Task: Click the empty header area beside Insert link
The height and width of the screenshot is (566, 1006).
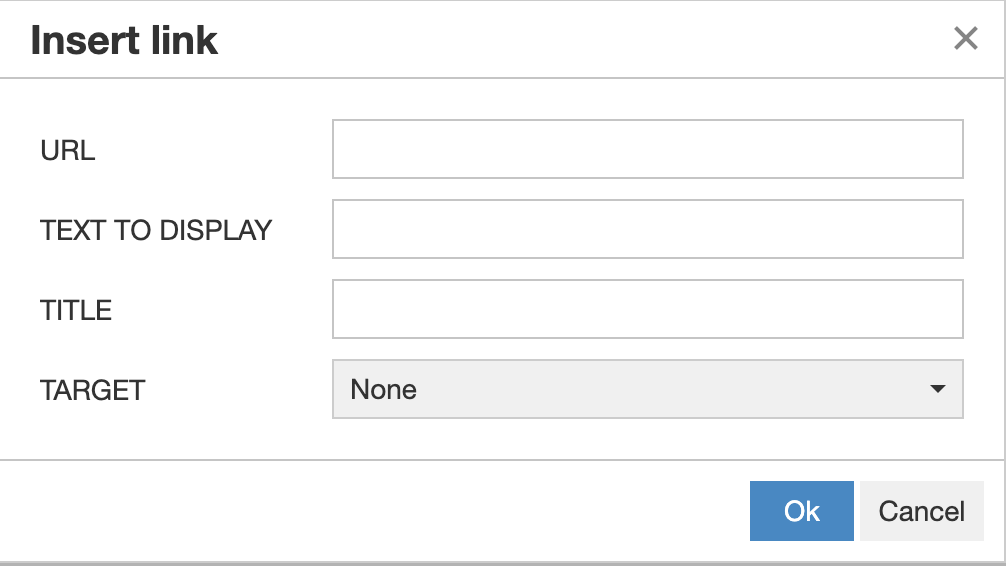Action: click(x=580, y=40)
